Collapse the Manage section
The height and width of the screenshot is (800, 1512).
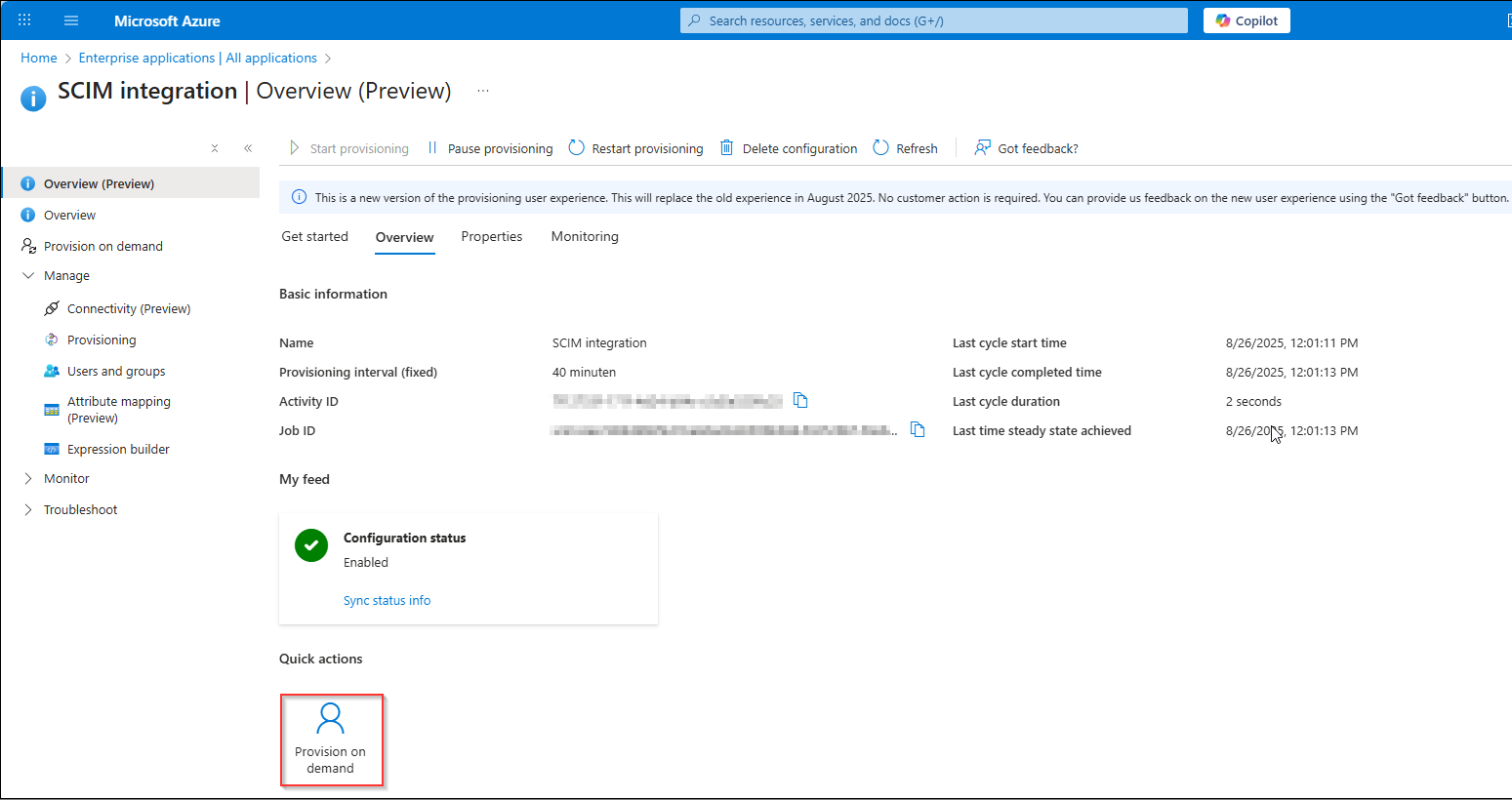28,276
